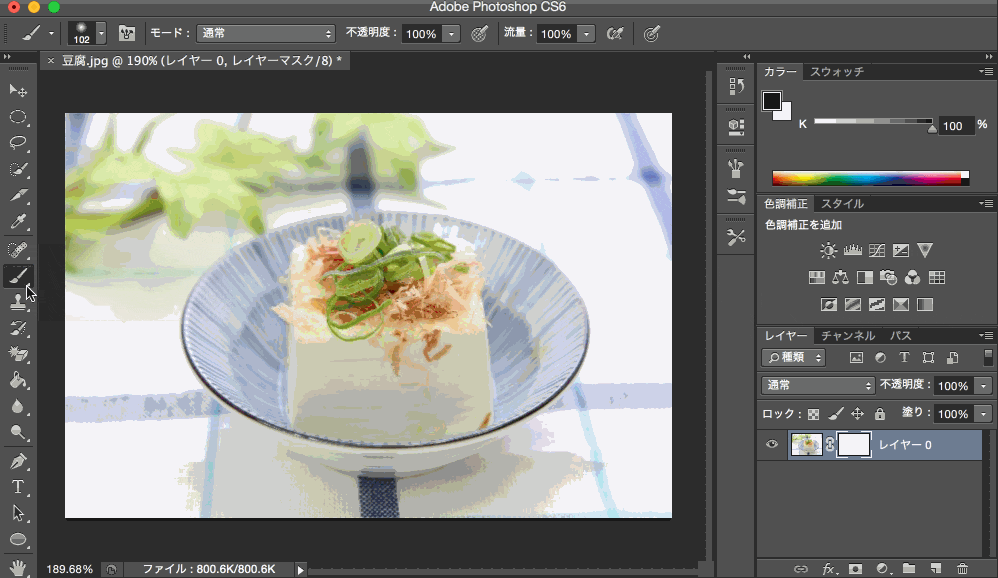Toggle lock transparent pixels
This screenshot has height=578, width=998.
tap(813, 414)
